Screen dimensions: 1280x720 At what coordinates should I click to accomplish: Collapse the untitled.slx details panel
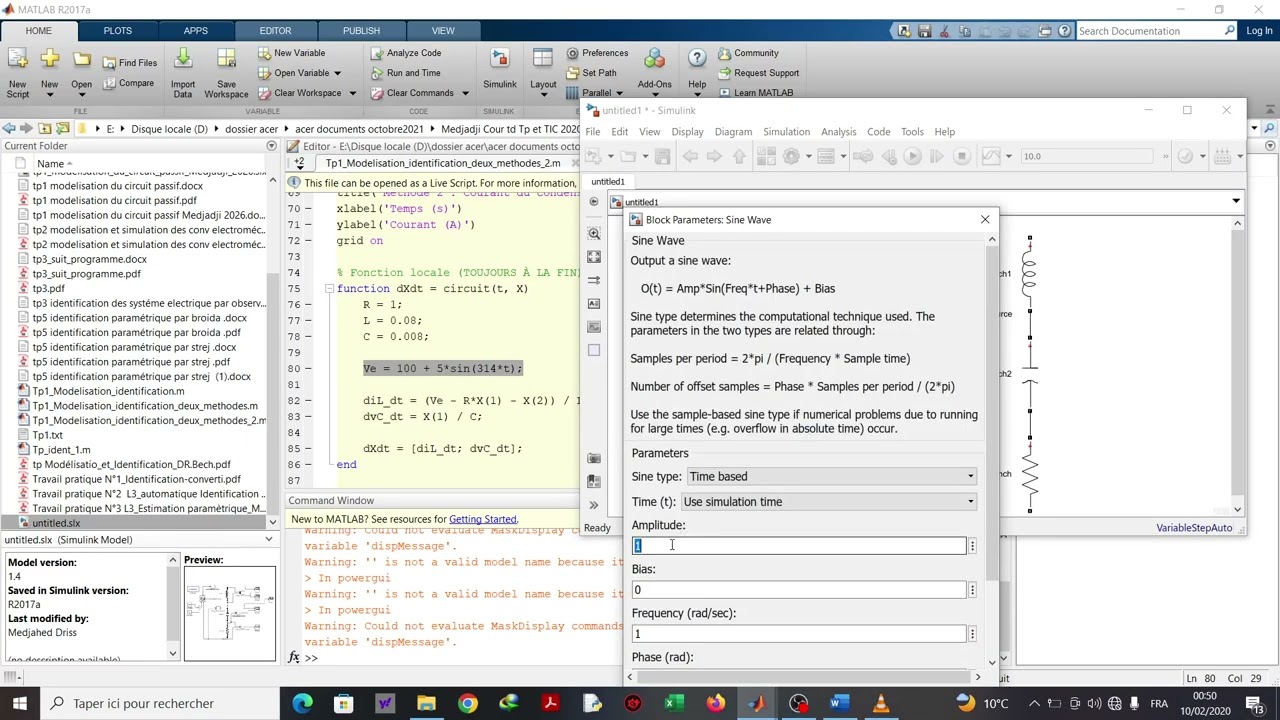269,540
